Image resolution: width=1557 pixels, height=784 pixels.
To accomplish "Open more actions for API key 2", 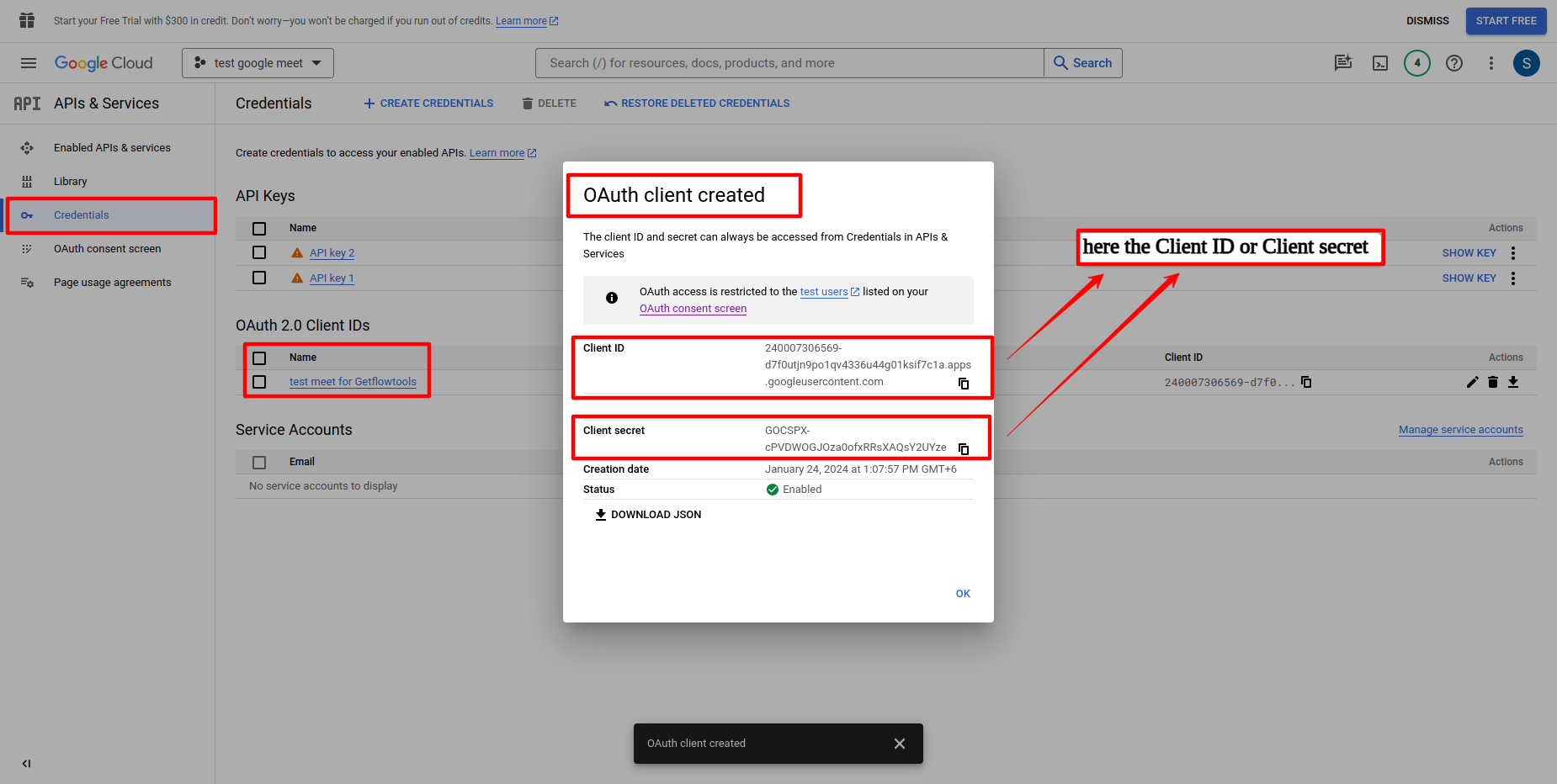I will [1513, 253].
